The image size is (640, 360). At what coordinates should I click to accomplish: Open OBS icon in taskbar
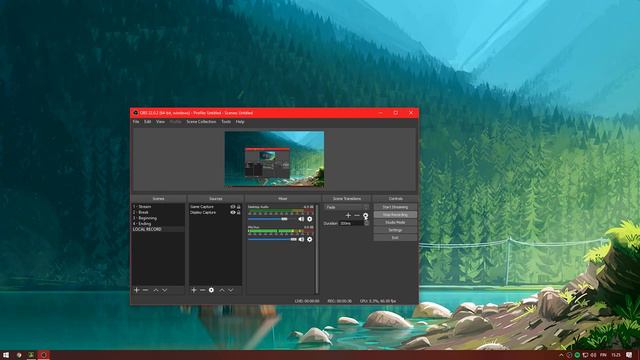pyautogui.click(x=43, y=355)
